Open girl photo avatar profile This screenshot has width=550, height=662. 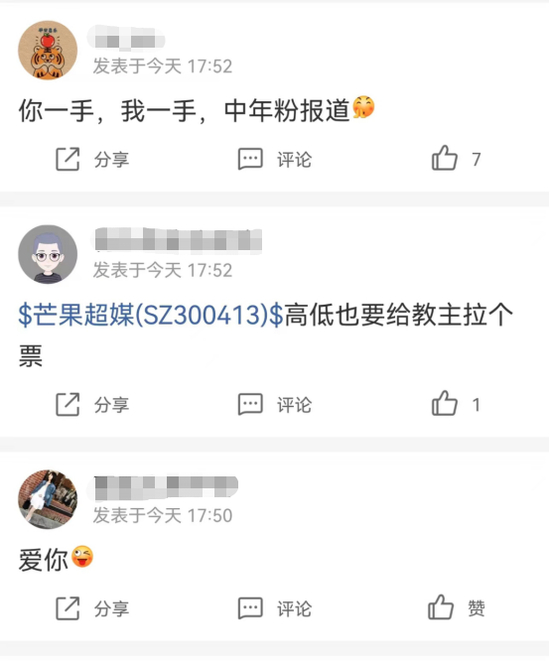pos(48,499)
